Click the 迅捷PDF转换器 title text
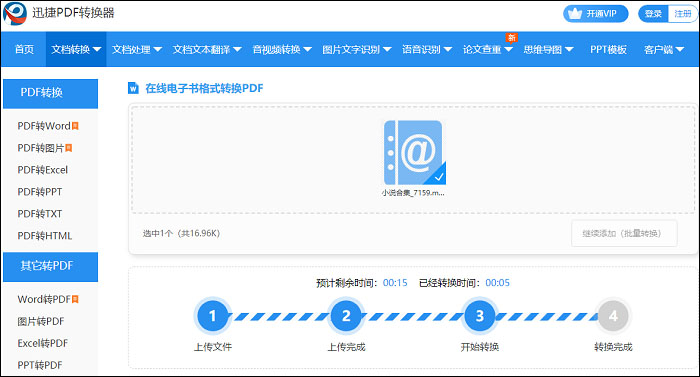 pyautogui.click(x=73, y=13)
